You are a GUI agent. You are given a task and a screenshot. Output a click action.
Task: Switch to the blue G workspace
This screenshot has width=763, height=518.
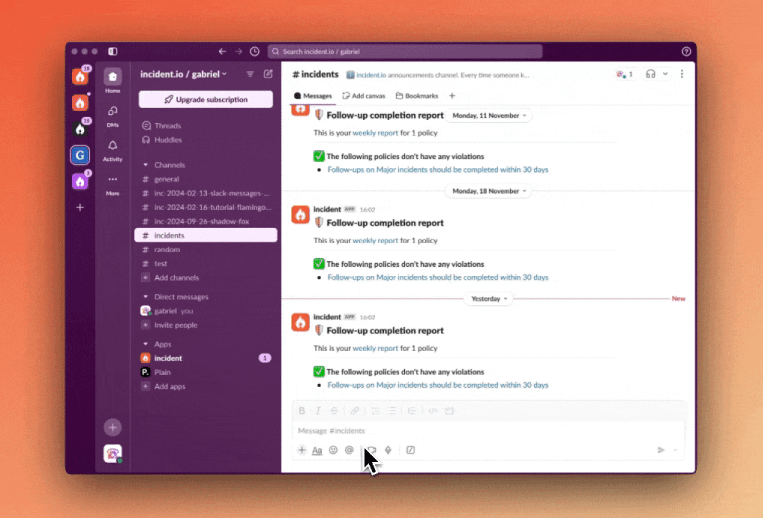(x=80, y=156)
